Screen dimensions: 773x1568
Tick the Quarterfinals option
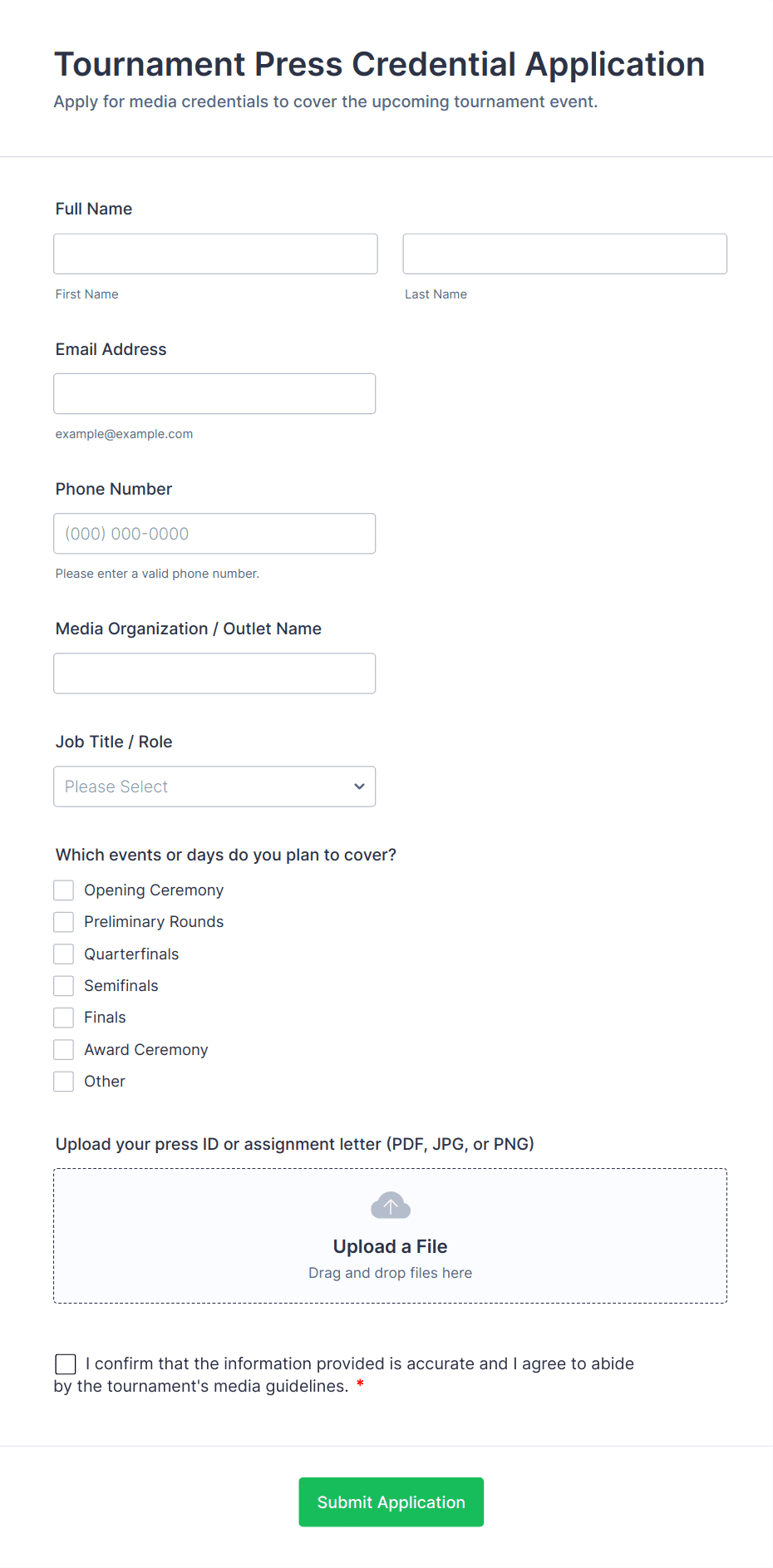(x=64, y=954)
